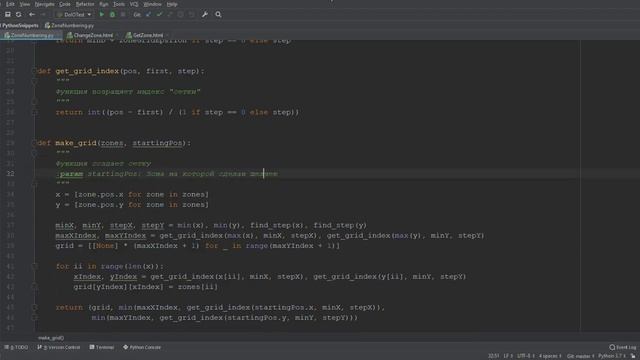Click the UTF-8 encoding status entry

526,356
